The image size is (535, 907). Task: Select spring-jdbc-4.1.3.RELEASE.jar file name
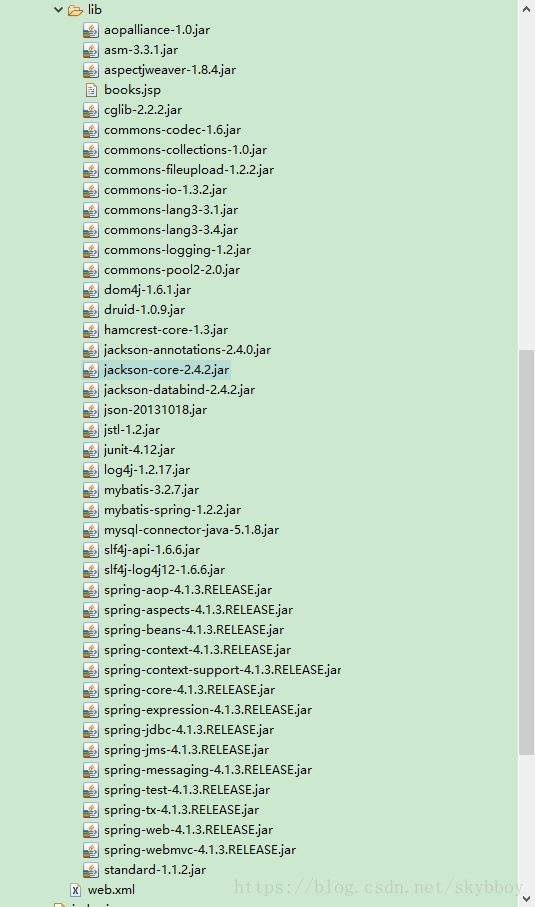pos(189,730)
